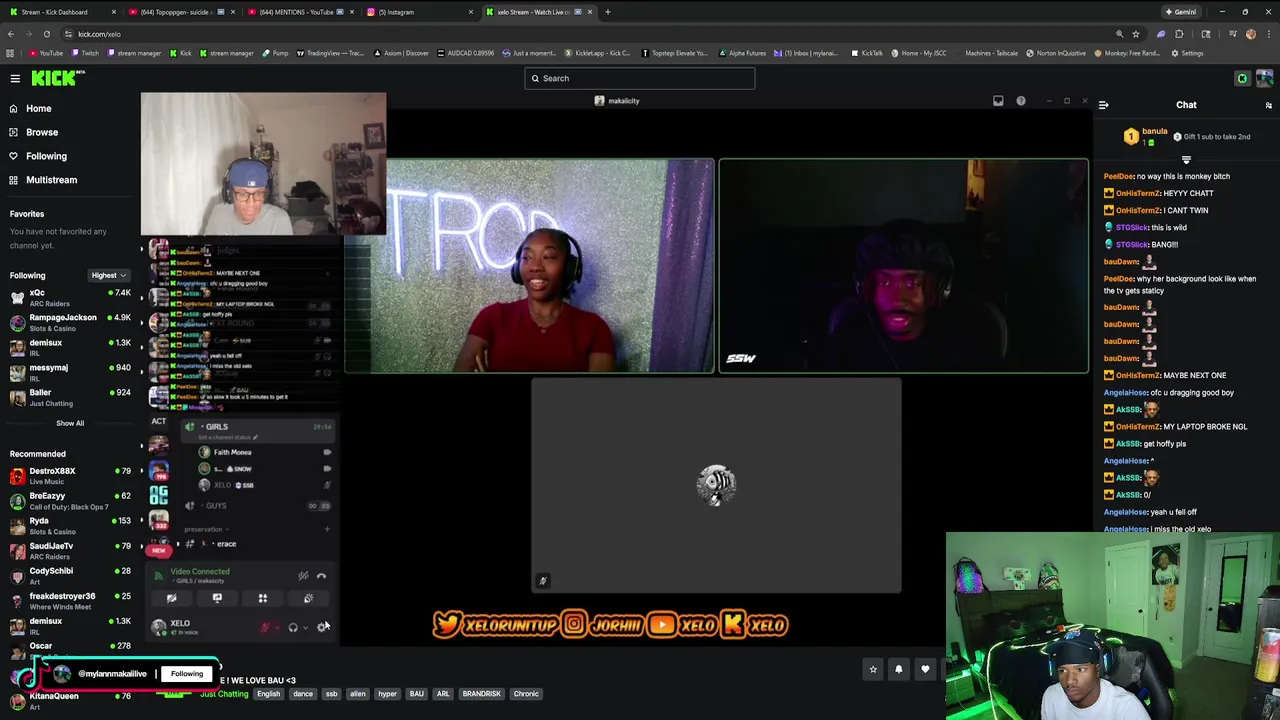This screenshot has height=720, width=1280.
Task: Click Gift 1 sub to take 2nd
Action: [x=1211, y=137]
